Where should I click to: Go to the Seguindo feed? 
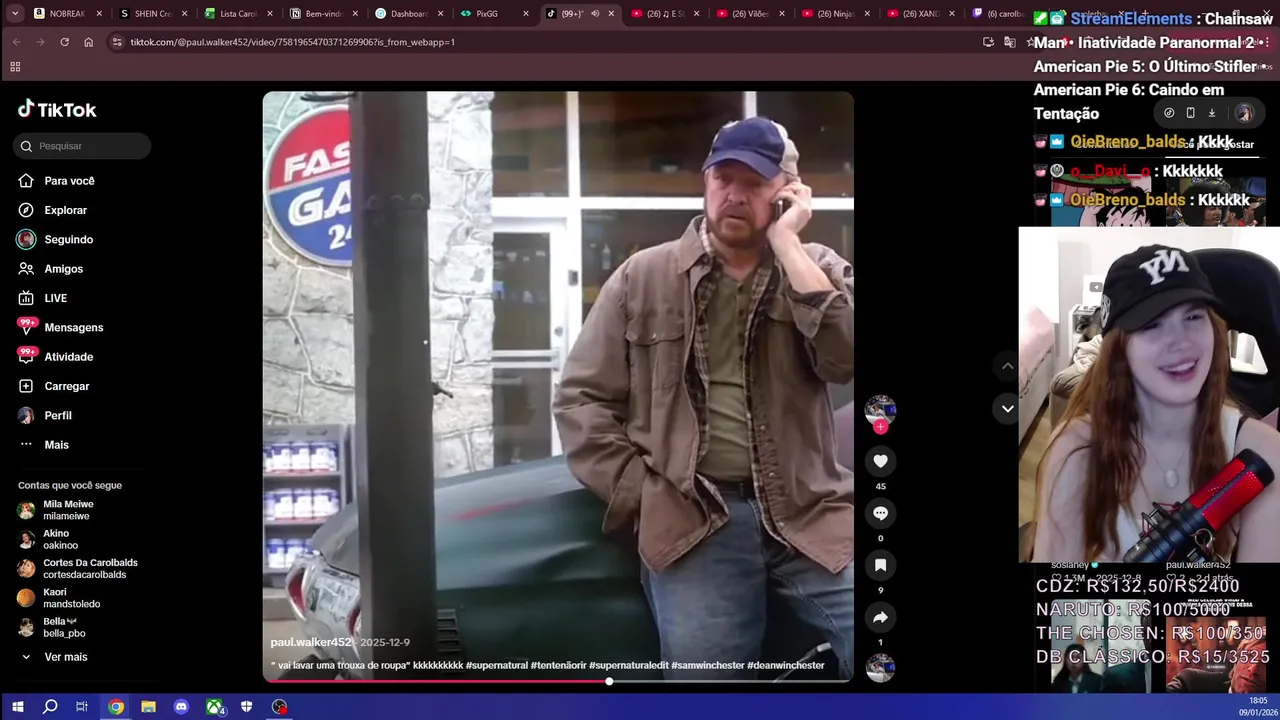point(55,240)
